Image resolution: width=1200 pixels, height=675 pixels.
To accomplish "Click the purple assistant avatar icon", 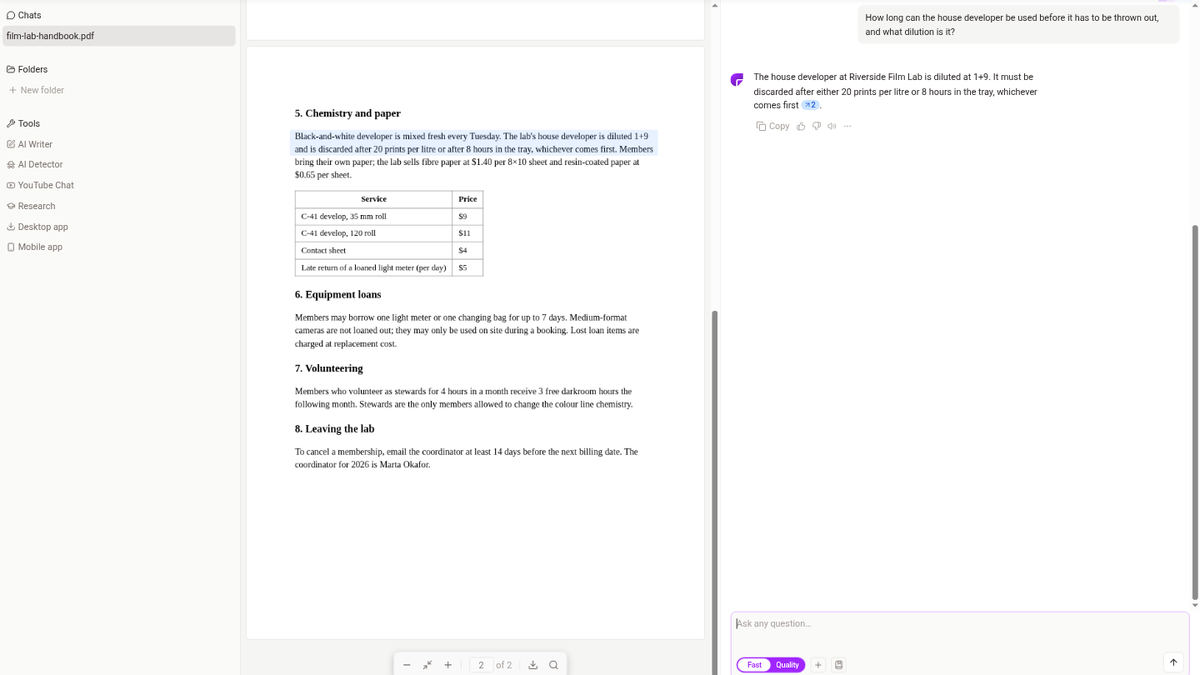I will 737,79.
